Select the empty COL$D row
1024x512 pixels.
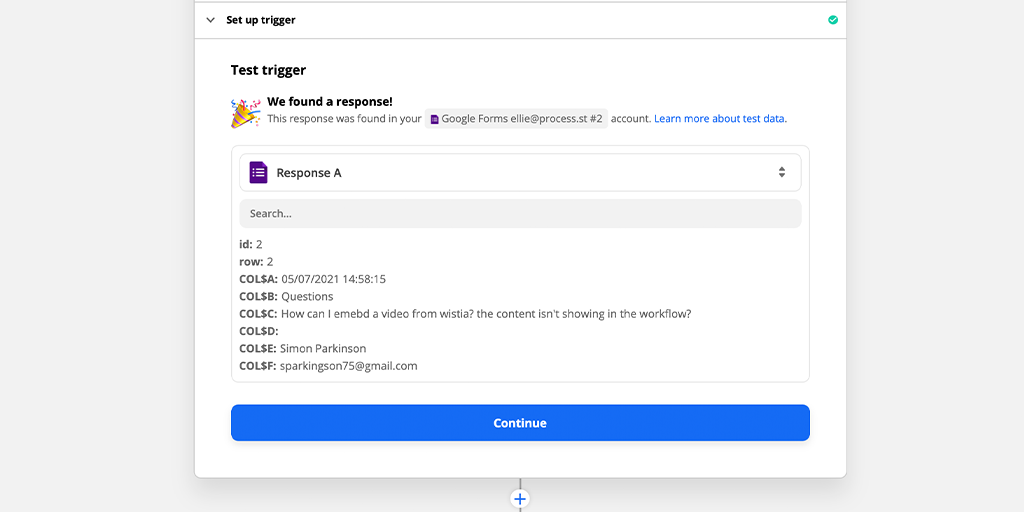click(259, 331)
